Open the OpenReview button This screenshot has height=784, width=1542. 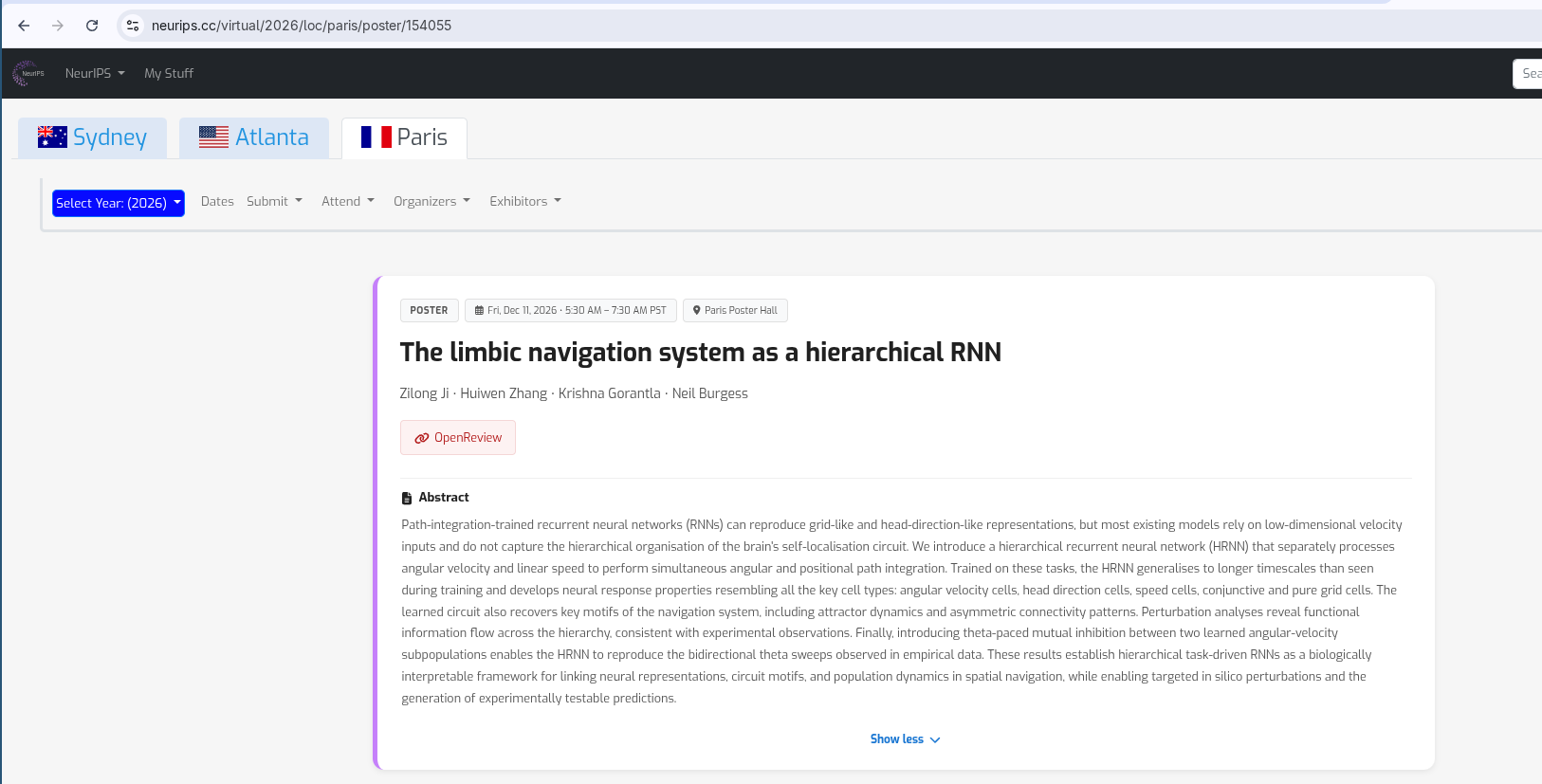[x=458, y=438]
